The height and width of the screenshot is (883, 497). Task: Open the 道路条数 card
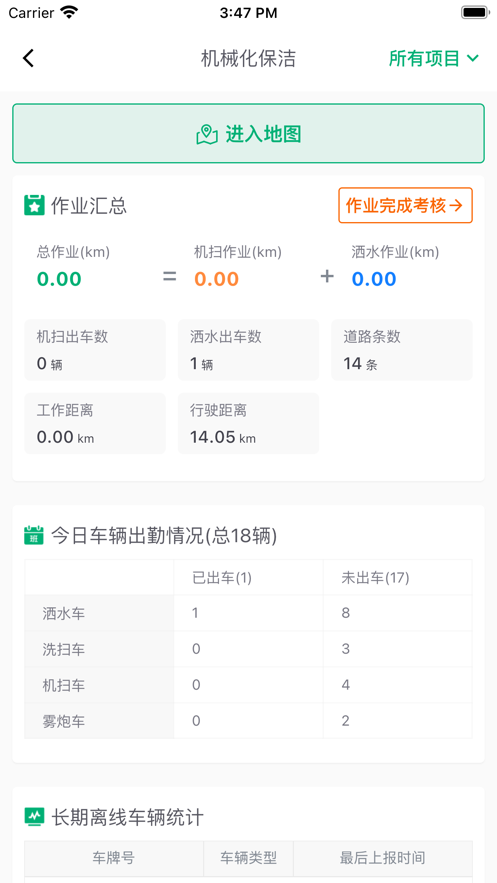[x=402, y=350]
